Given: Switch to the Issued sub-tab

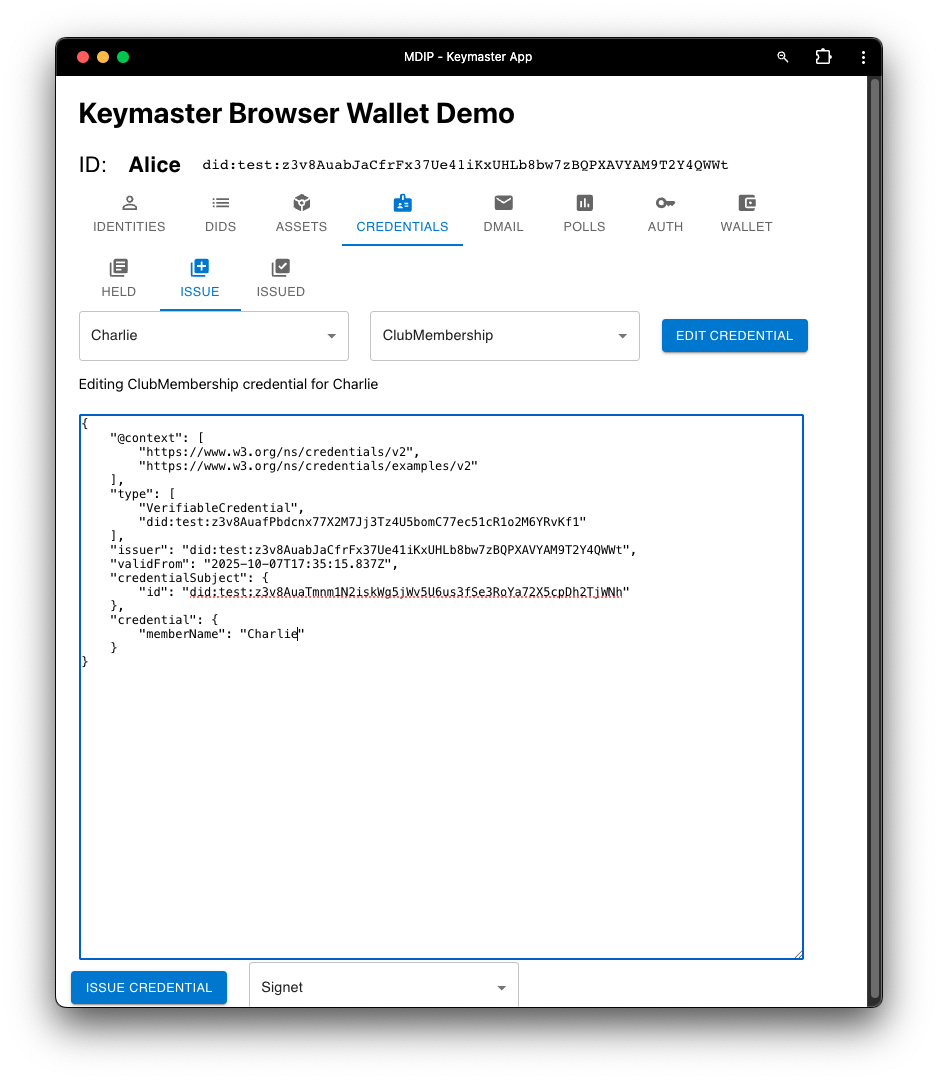Looking at the screenshot, I should pyautogui.click(x=280, y=278).
